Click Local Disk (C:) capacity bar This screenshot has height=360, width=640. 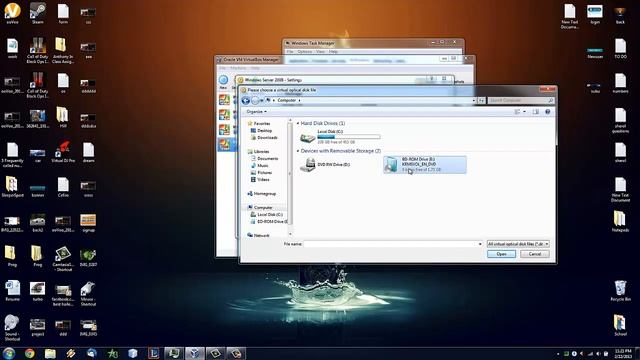coord(349,137)
